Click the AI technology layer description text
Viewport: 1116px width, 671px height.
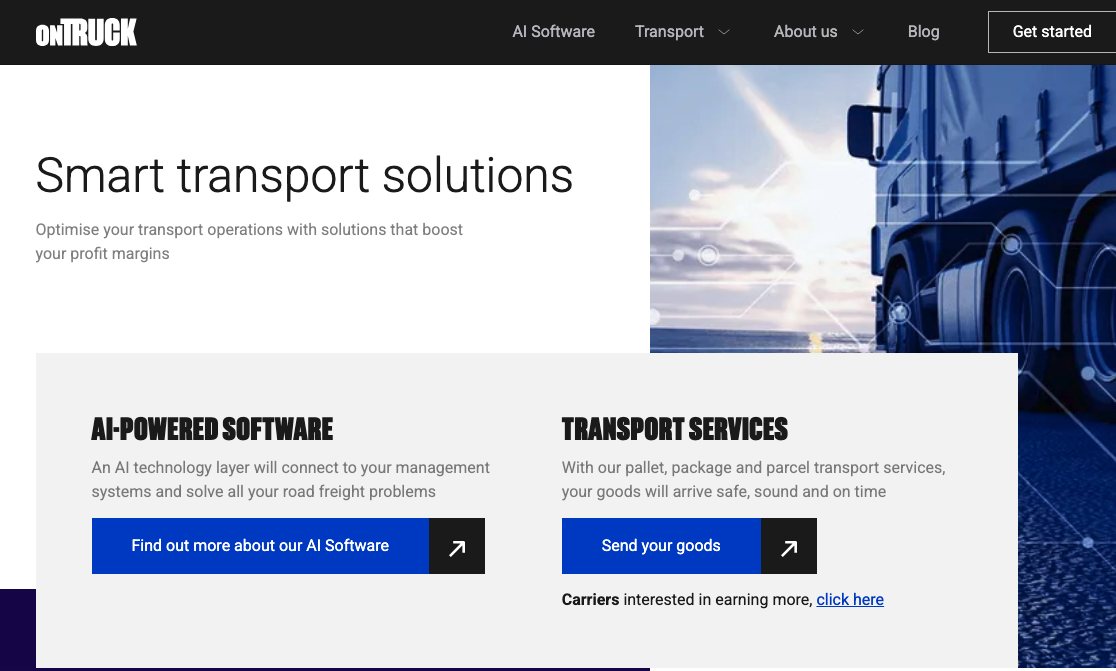click(x=290, y=480)
